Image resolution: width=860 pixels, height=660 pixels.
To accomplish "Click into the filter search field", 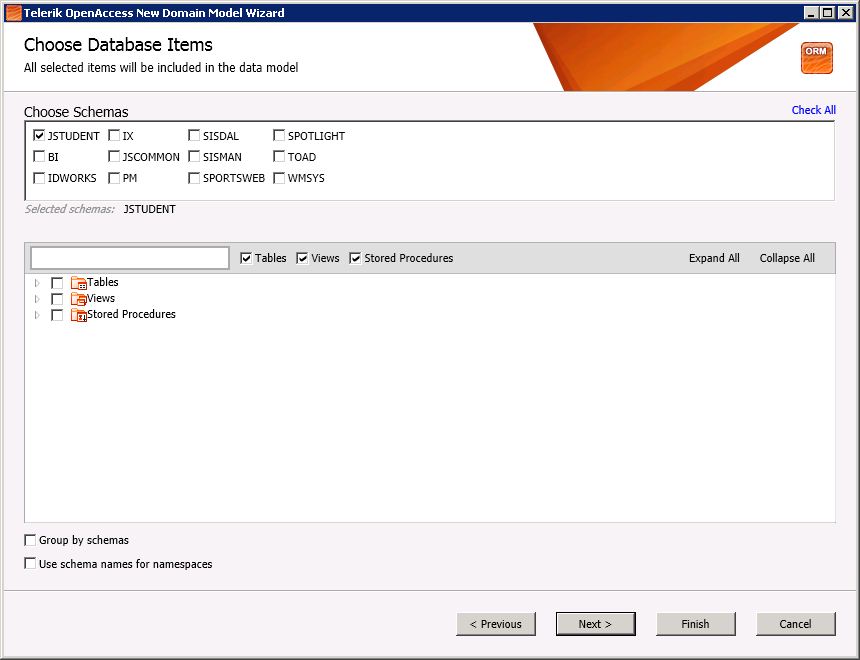I will click(130, 258).
